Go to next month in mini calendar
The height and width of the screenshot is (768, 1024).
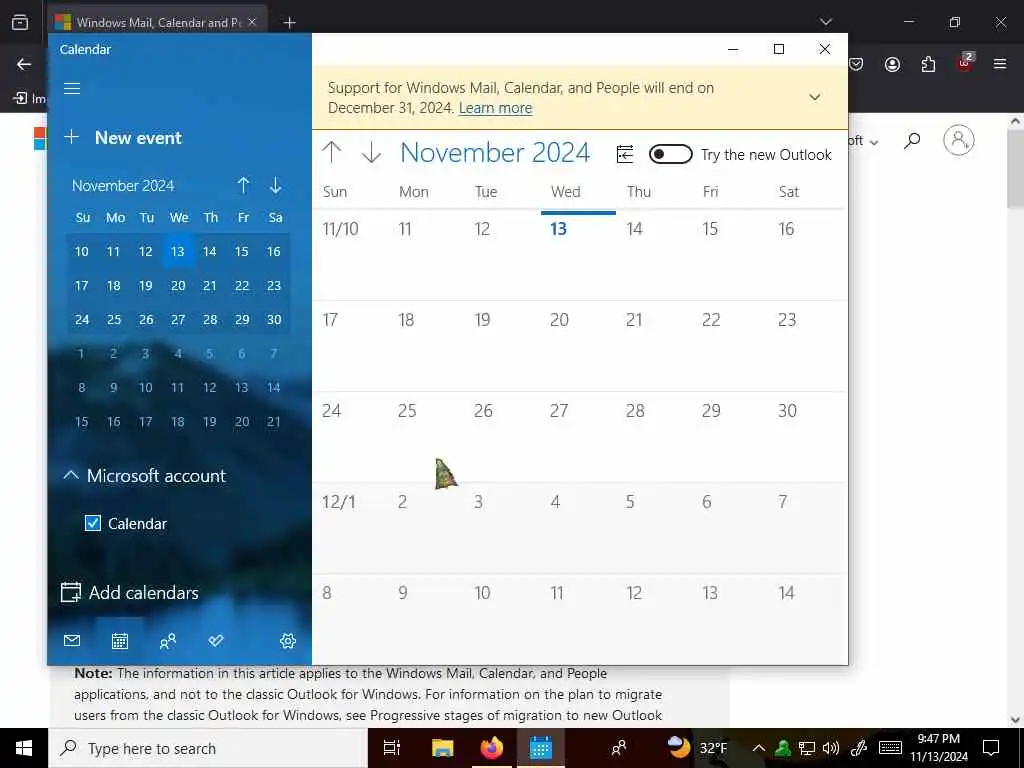click(x=276, y=185)
